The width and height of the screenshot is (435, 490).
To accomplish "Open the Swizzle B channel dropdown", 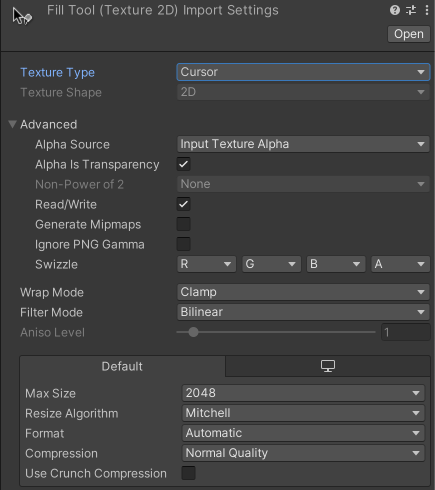I will [336, 264].
